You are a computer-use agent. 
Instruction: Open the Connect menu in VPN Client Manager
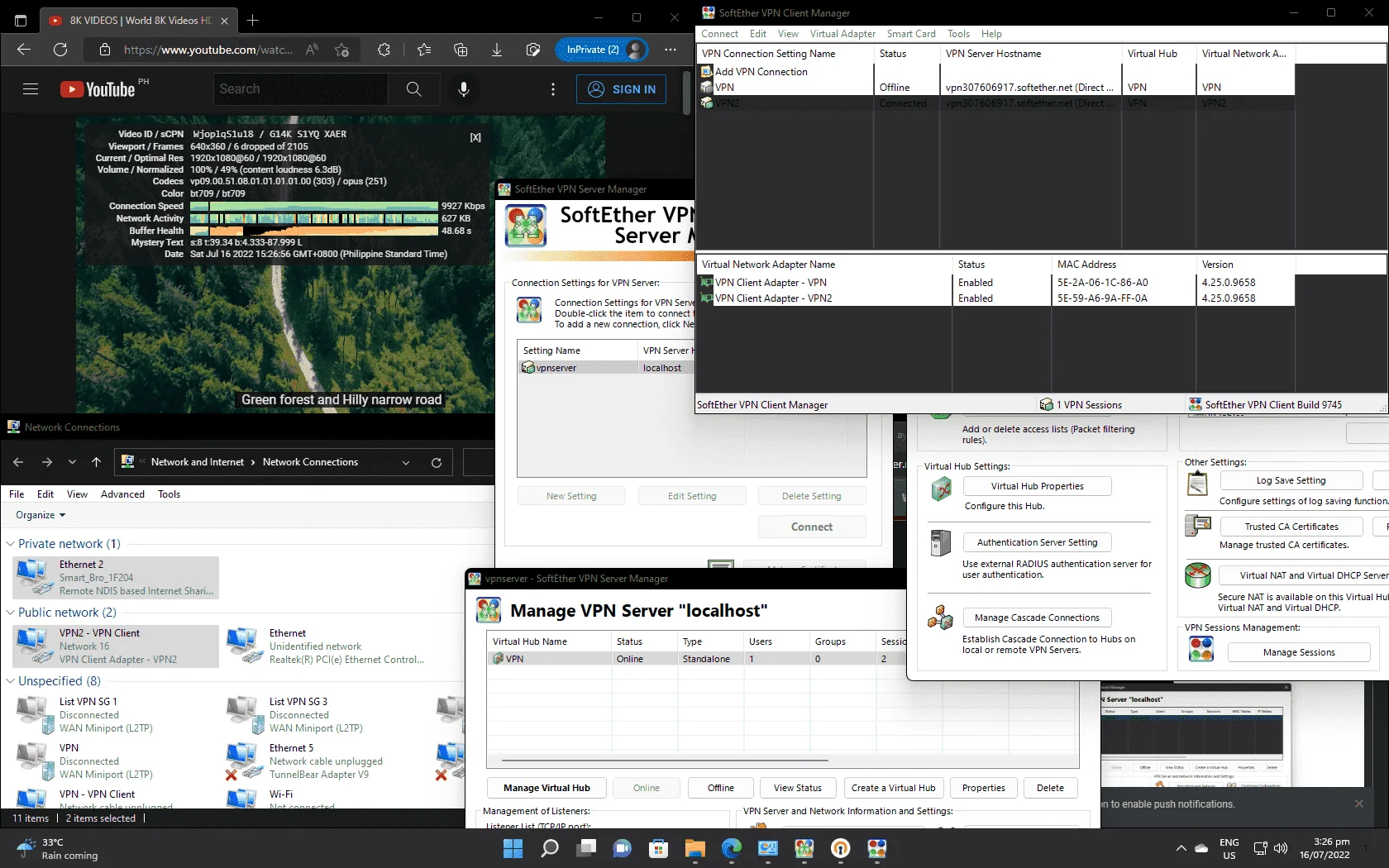[x=719, y=34]
